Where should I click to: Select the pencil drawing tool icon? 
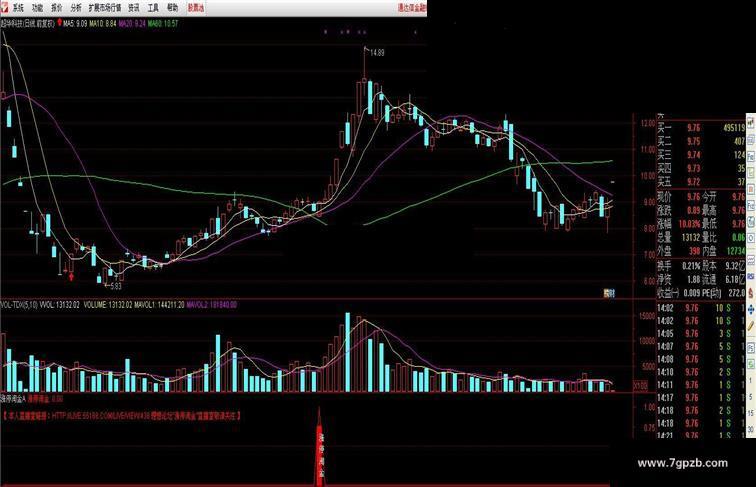(x=751, y=327)
